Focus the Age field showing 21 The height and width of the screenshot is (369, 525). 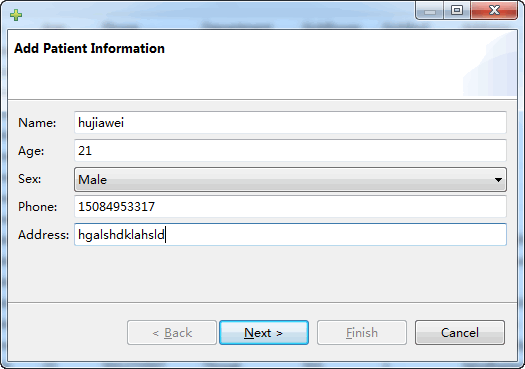click(290, 151)
